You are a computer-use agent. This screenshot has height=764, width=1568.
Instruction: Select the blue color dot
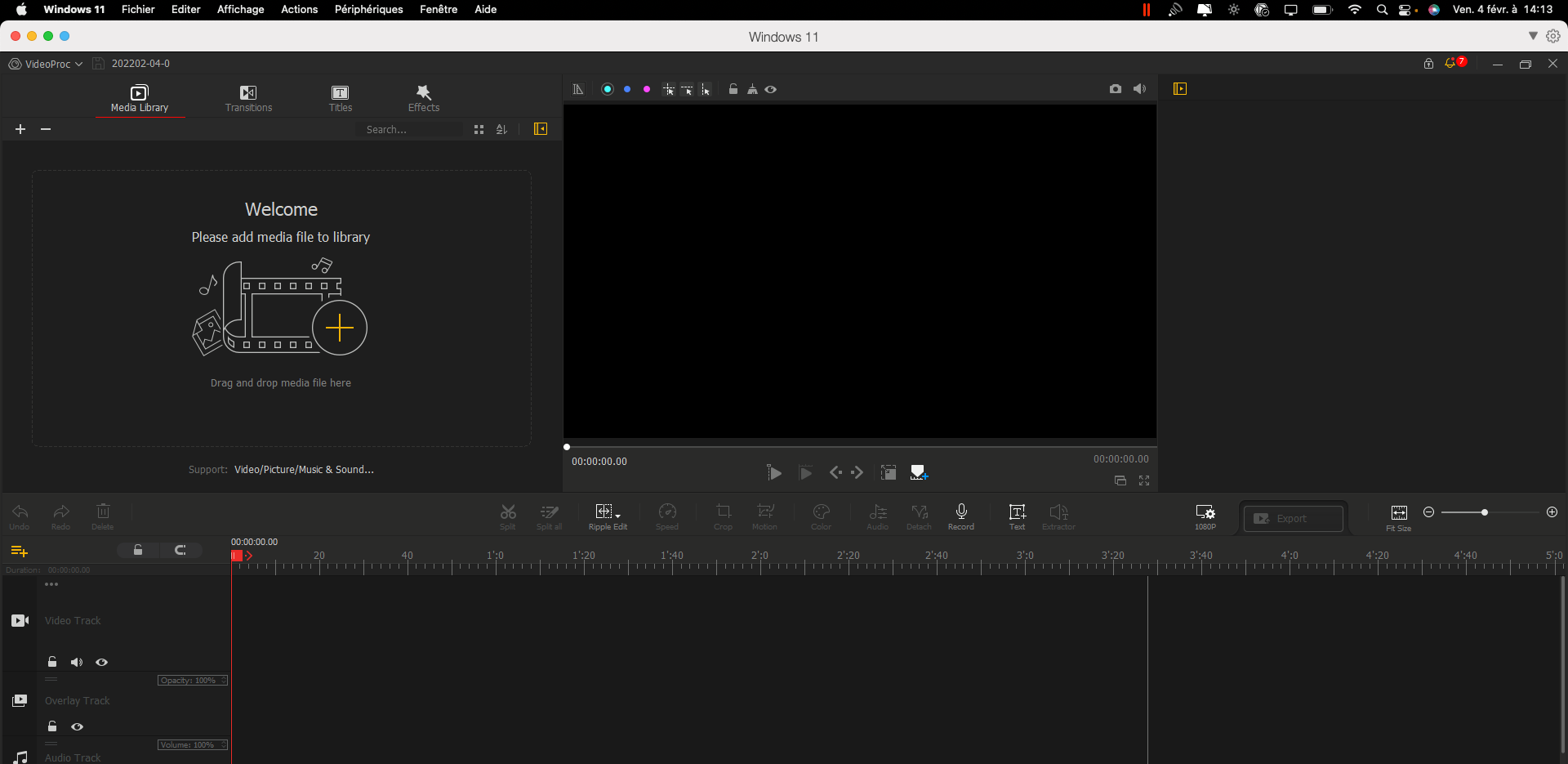627,89
